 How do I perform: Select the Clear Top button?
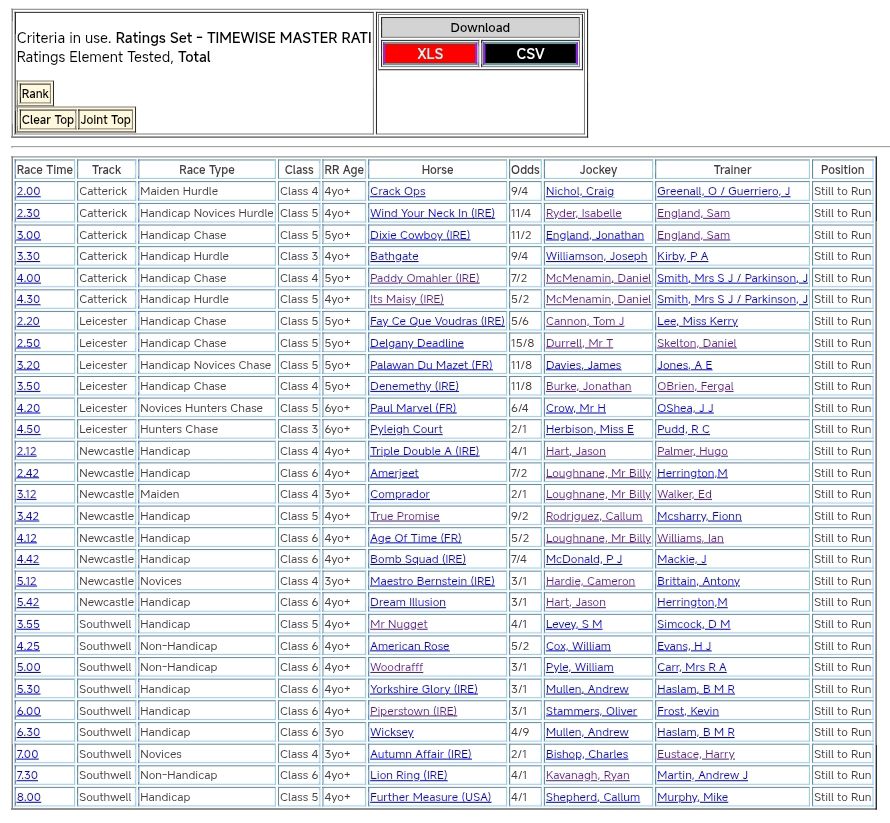pyautogui.click(x=48, y=120)
